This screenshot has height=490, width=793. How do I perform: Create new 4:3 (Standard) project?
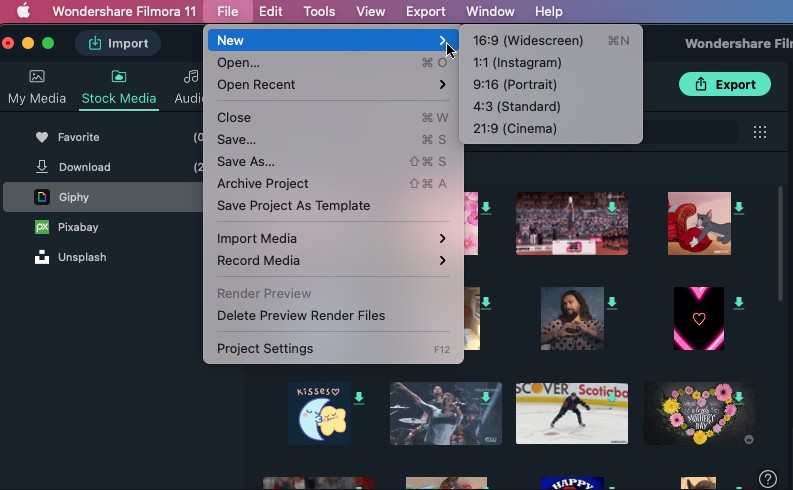(551, 107)
